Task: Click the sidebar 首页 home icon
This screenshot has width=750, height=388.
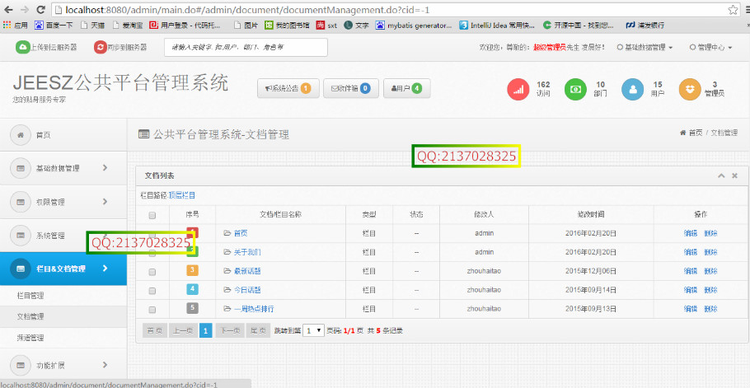Action: tap(21, 135)
